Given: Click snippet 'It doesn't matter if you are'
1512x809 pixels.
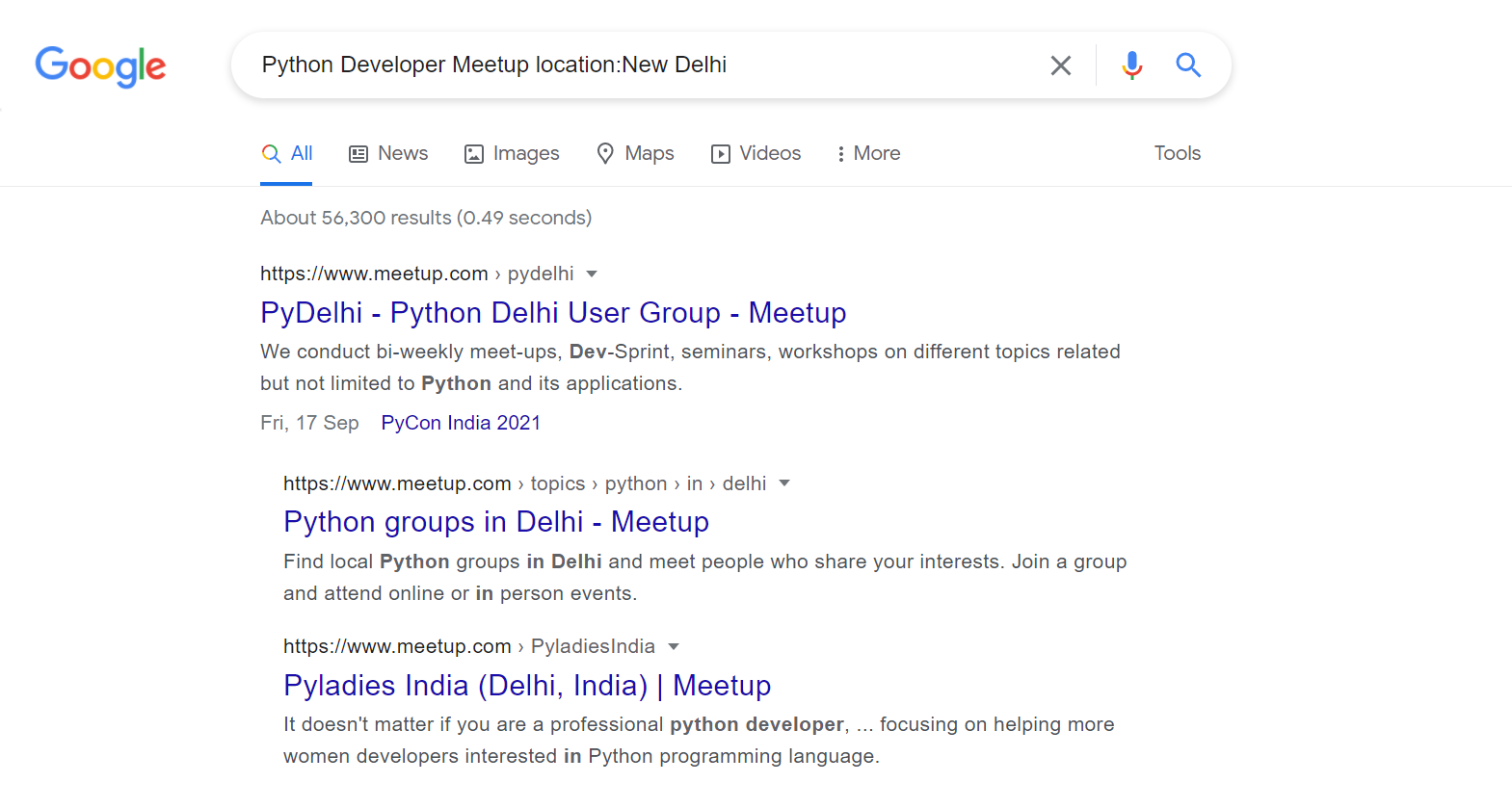Looking at the screenshot, I should [x=699, y=740].
